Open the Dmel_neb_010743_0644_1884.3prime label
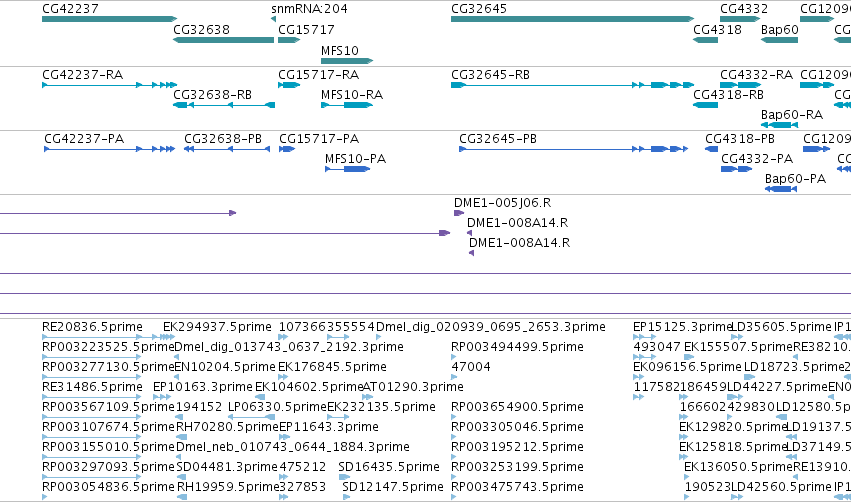The width and height of the screenshot is (851, 502). (x=293, y=447)
